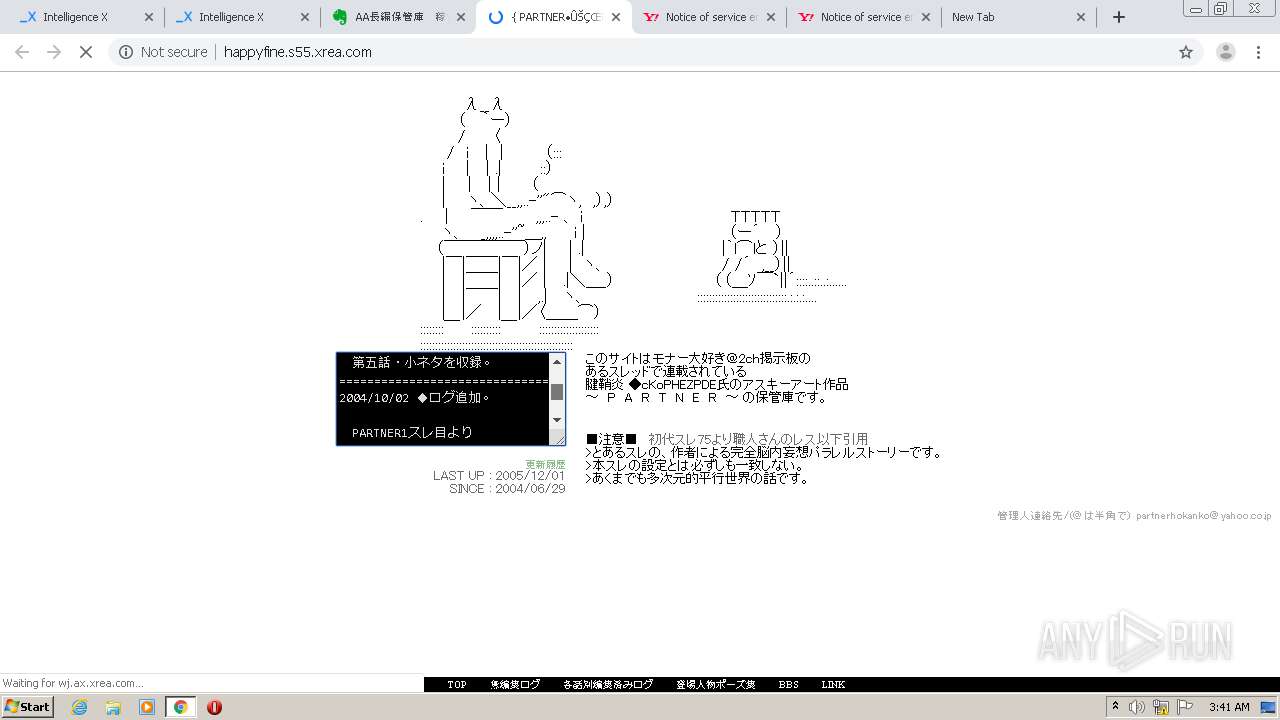Show hidden system tray icons
1280x720 pixels.
pos(1115,707)
